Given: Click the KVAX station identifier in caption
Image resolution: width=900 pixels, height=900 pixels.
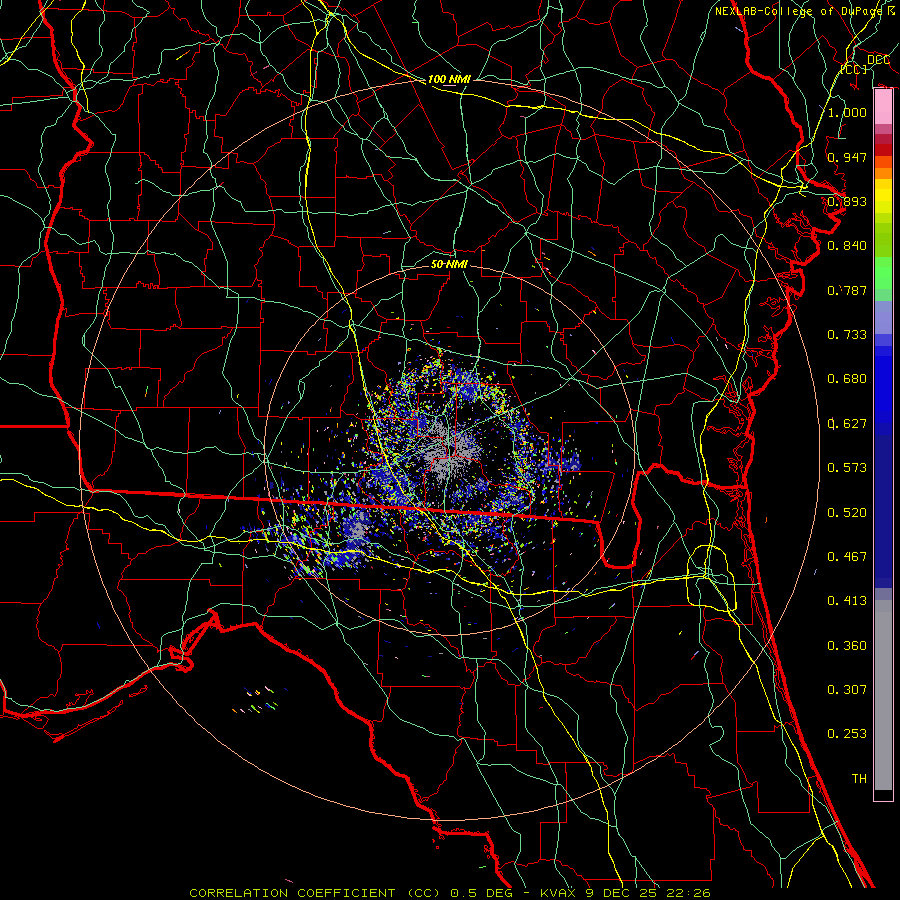Looking at the screenshot, I should point(559,893).
